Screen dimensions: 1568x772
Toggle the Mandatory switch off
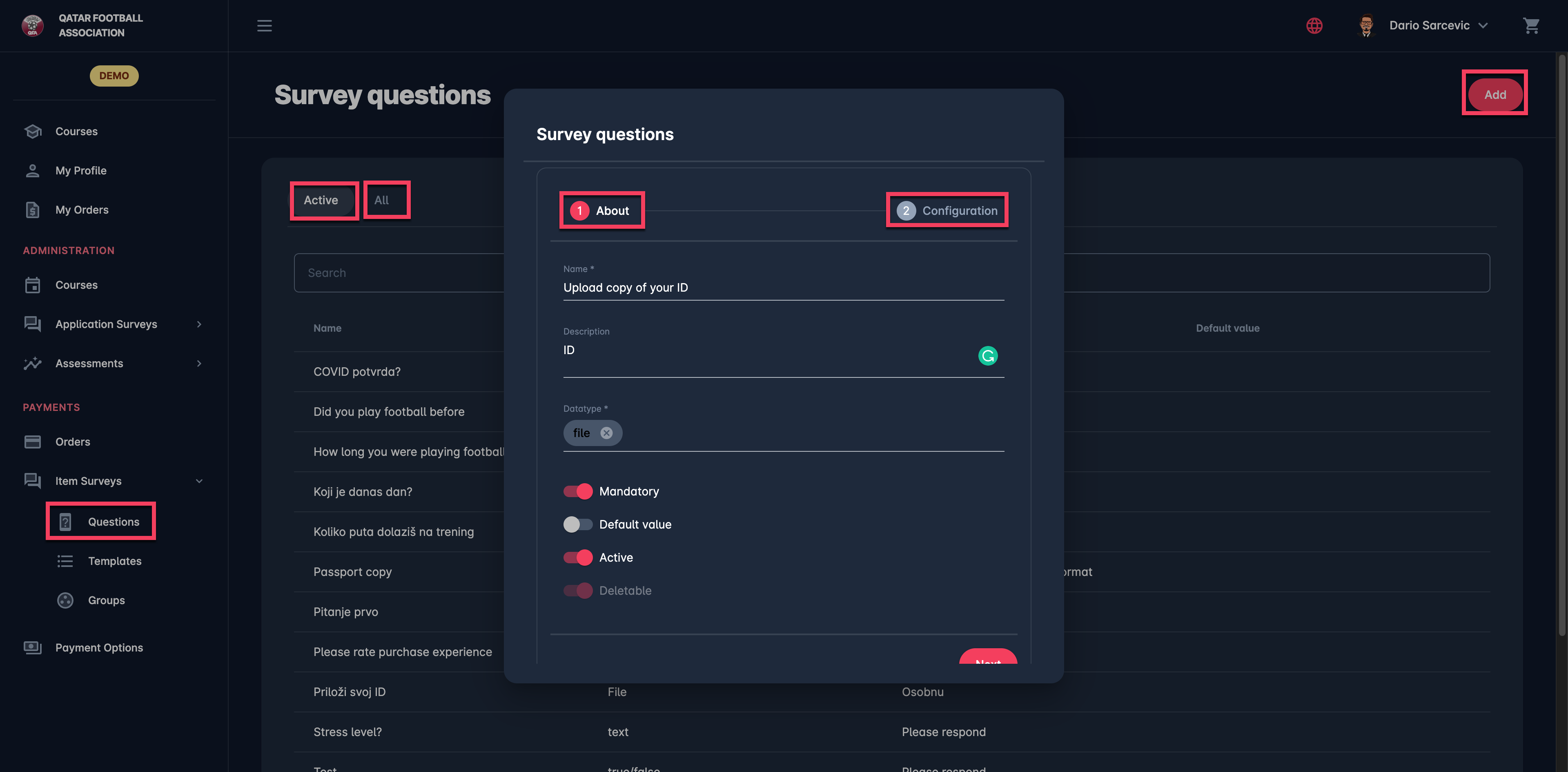pos(578,491)
